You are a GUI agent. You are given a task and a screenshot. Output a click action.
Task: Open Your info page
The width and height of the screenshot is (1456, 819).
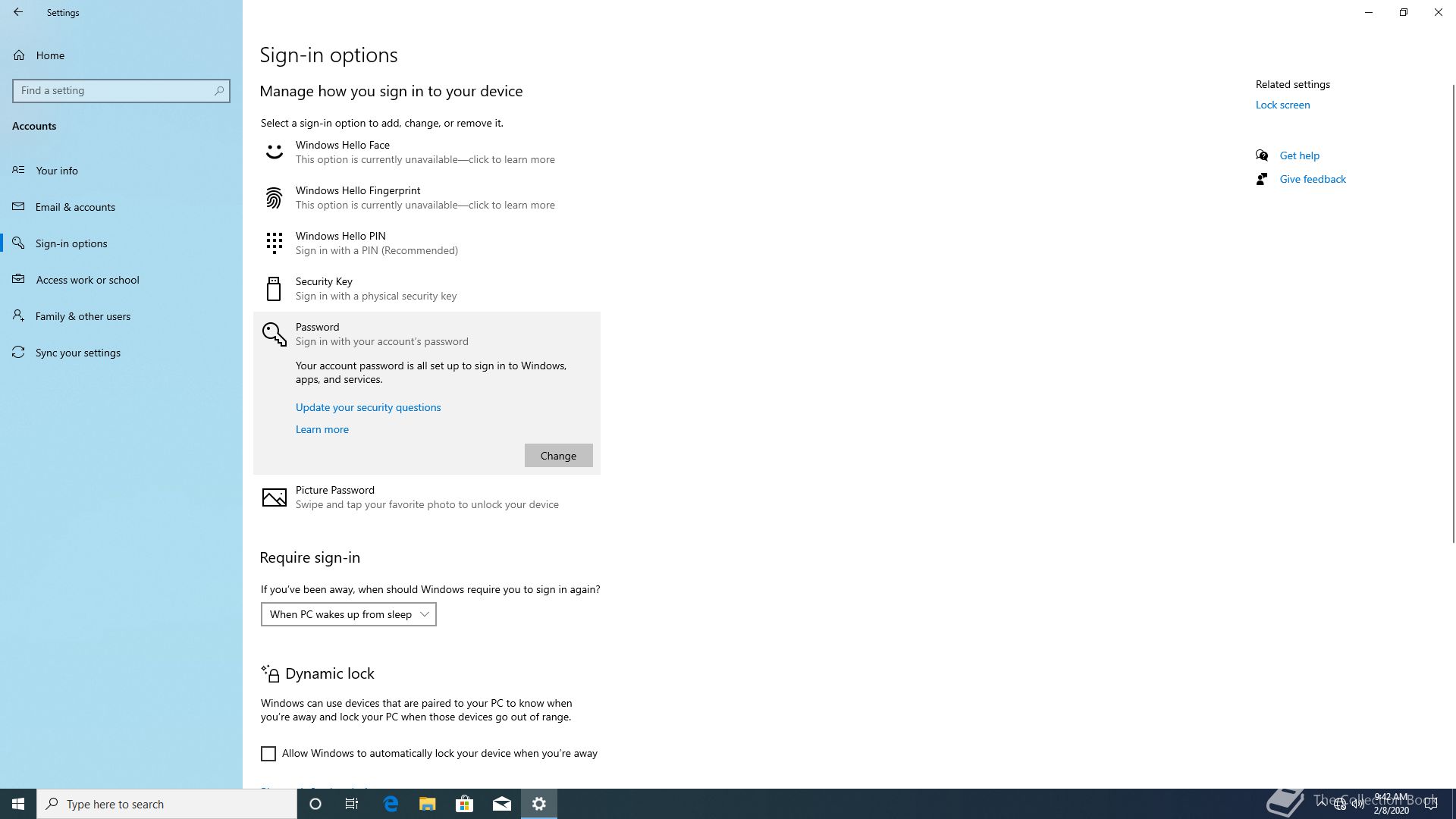click(x=121, y=171)
